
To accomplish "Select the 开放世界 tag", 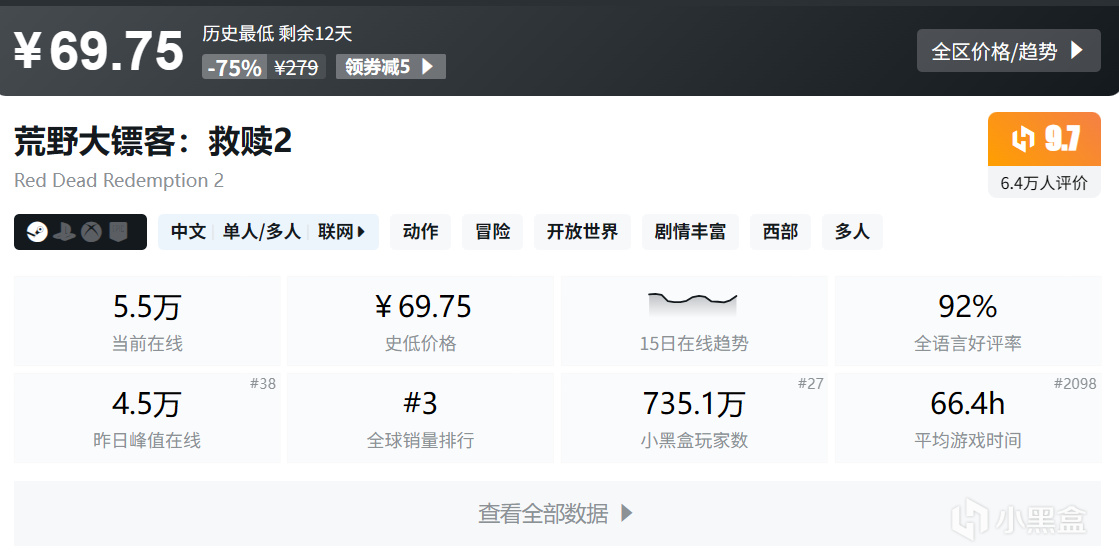I will click(582, 232).
